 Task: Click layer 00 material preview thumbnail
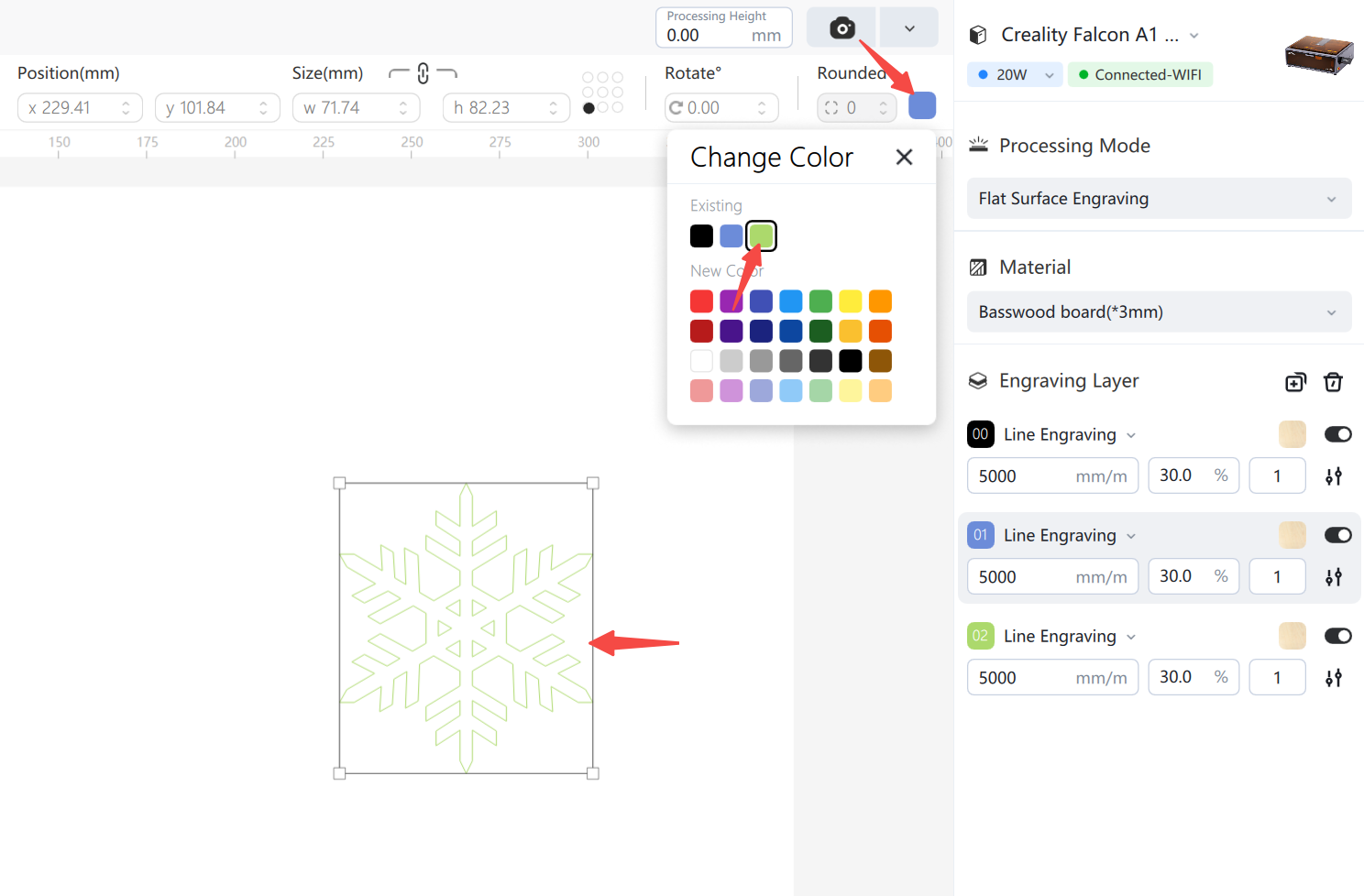(x=1292, y=434)
